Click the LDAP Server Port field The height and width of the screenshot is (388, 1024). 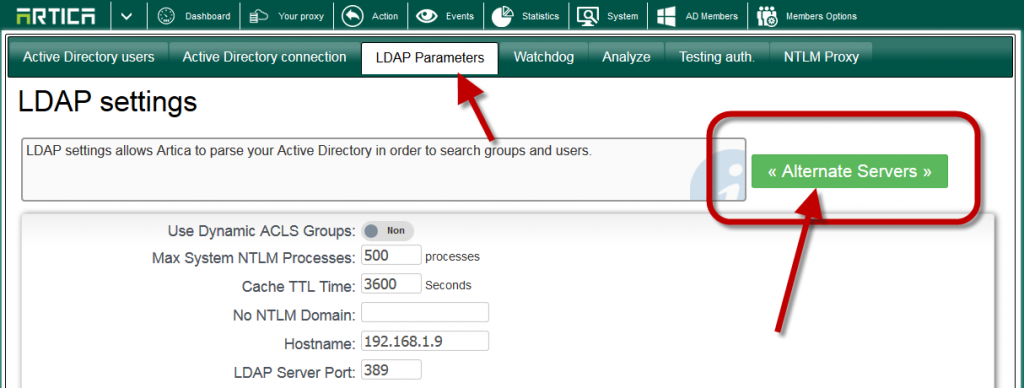click(391, 370)
